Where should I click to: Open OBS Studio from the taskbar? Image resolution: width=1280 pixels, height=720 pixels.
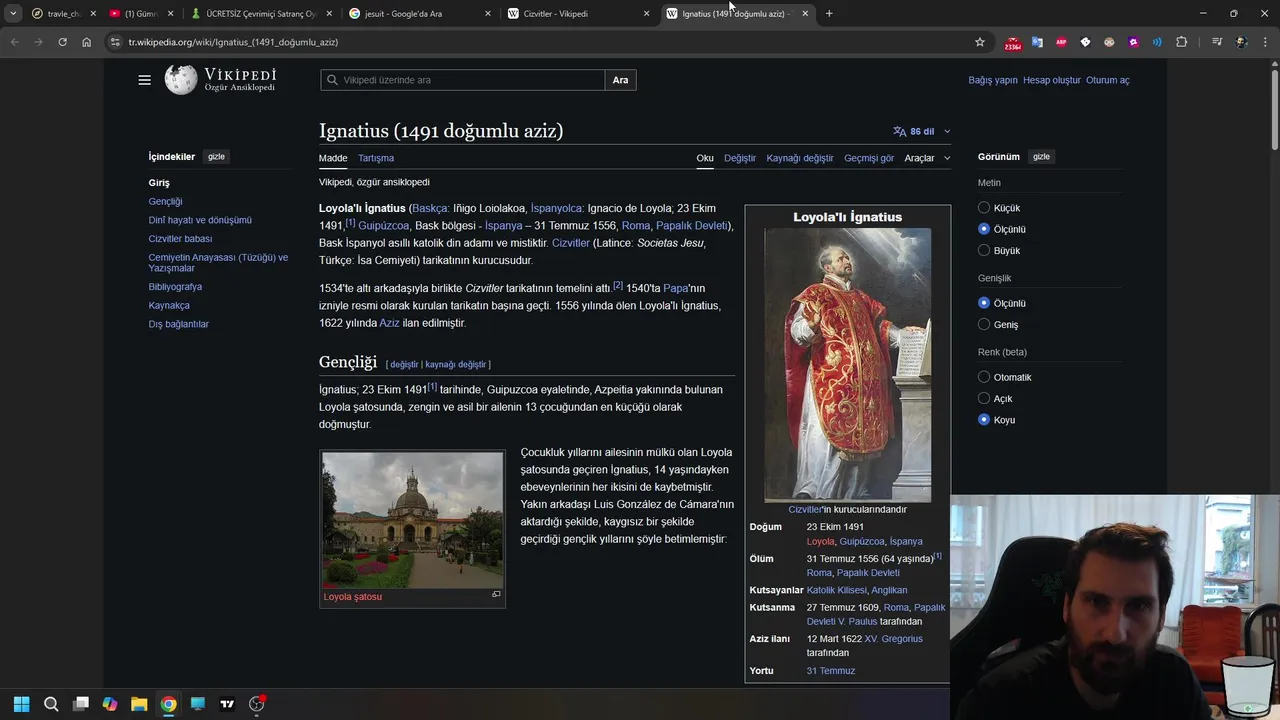tap(257, 704)
